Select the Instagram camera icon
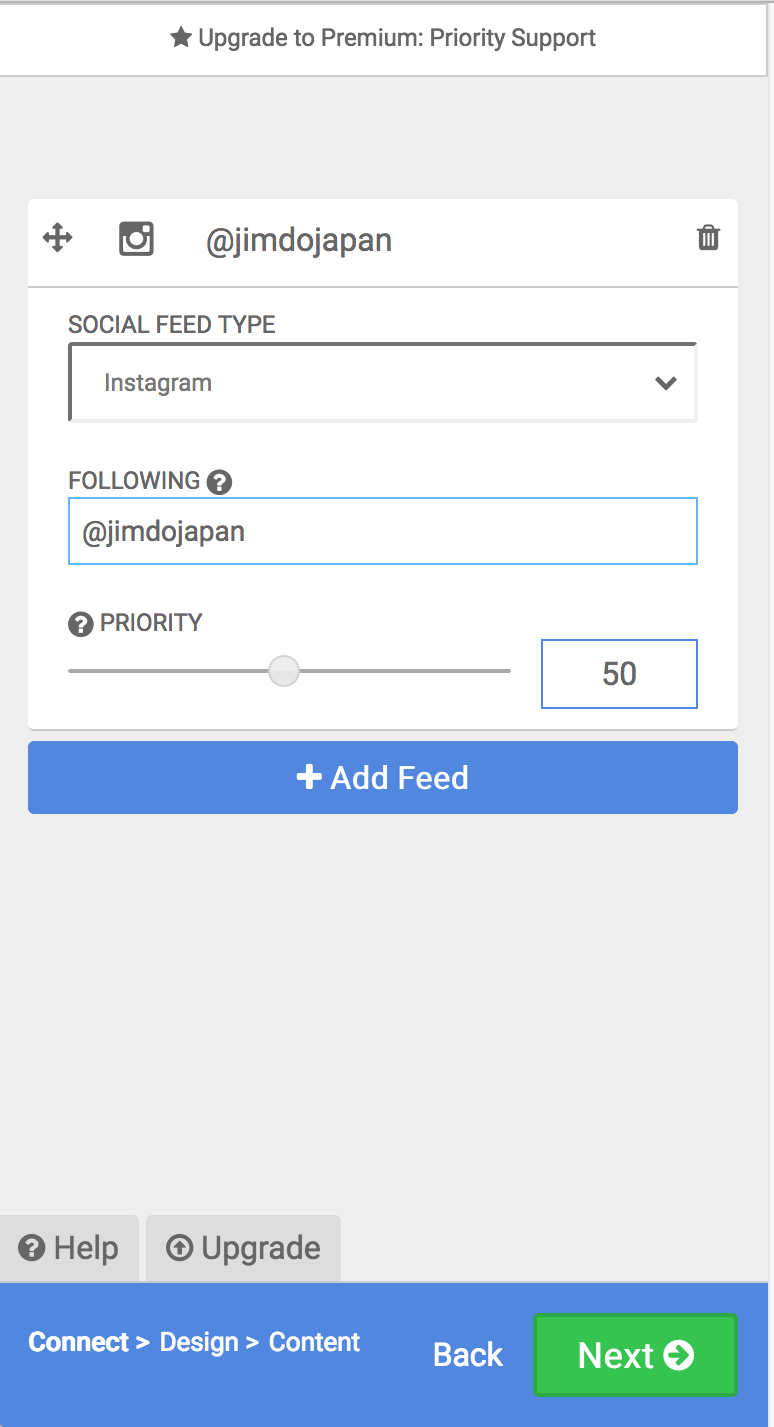 click(x=136, y=238)
